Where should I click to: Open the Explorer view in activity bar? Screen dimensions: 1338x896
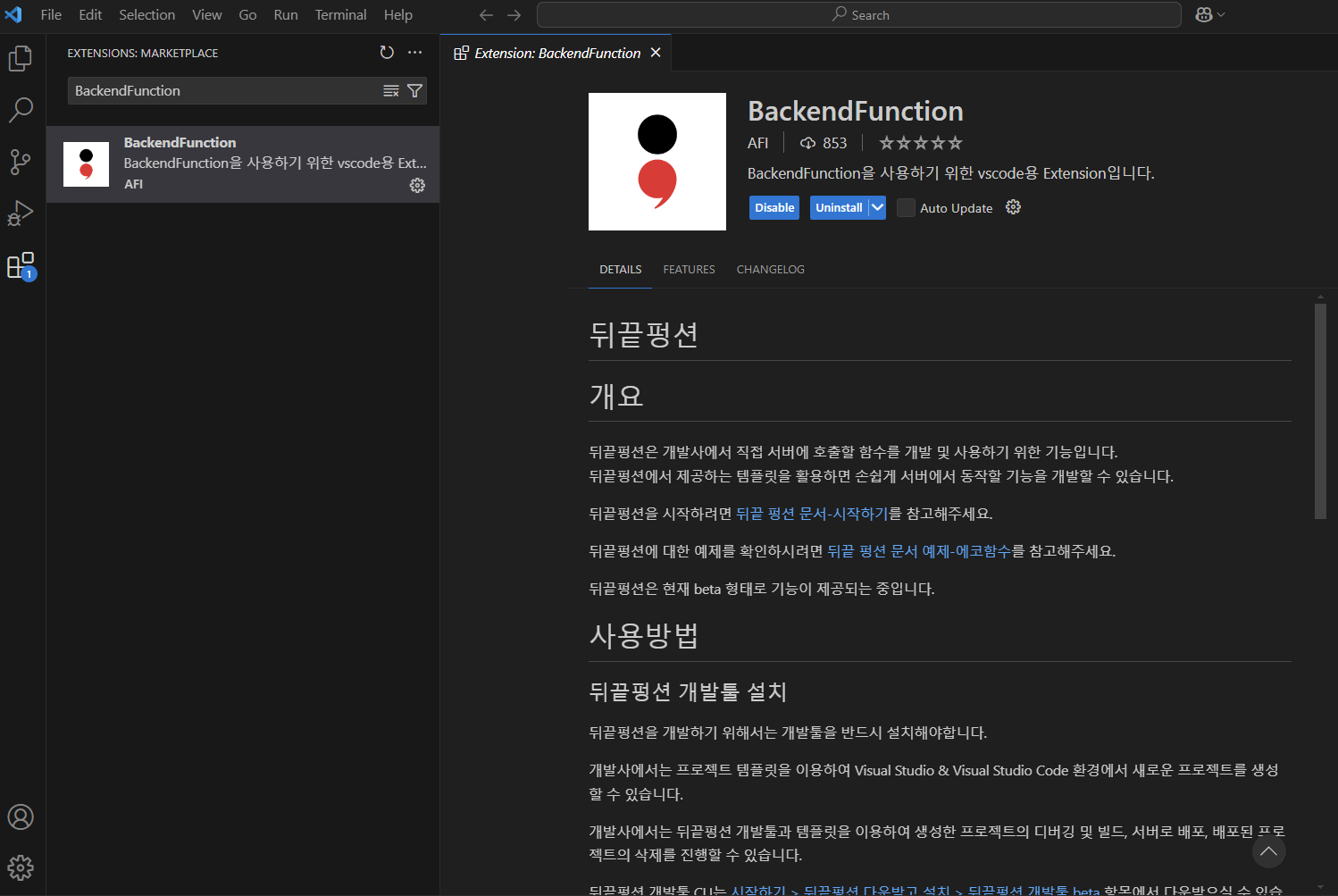[21, 59]
